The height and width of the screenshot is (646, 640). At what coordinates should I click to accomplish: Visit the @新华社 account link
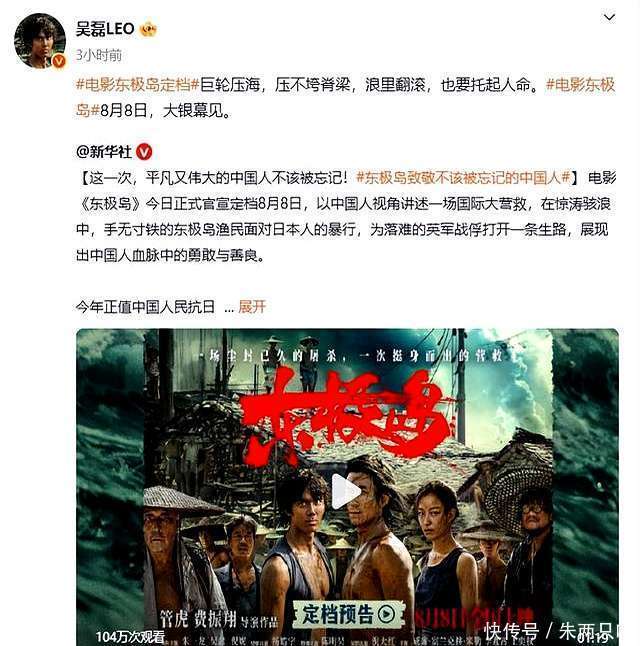(x=104, y=152)
